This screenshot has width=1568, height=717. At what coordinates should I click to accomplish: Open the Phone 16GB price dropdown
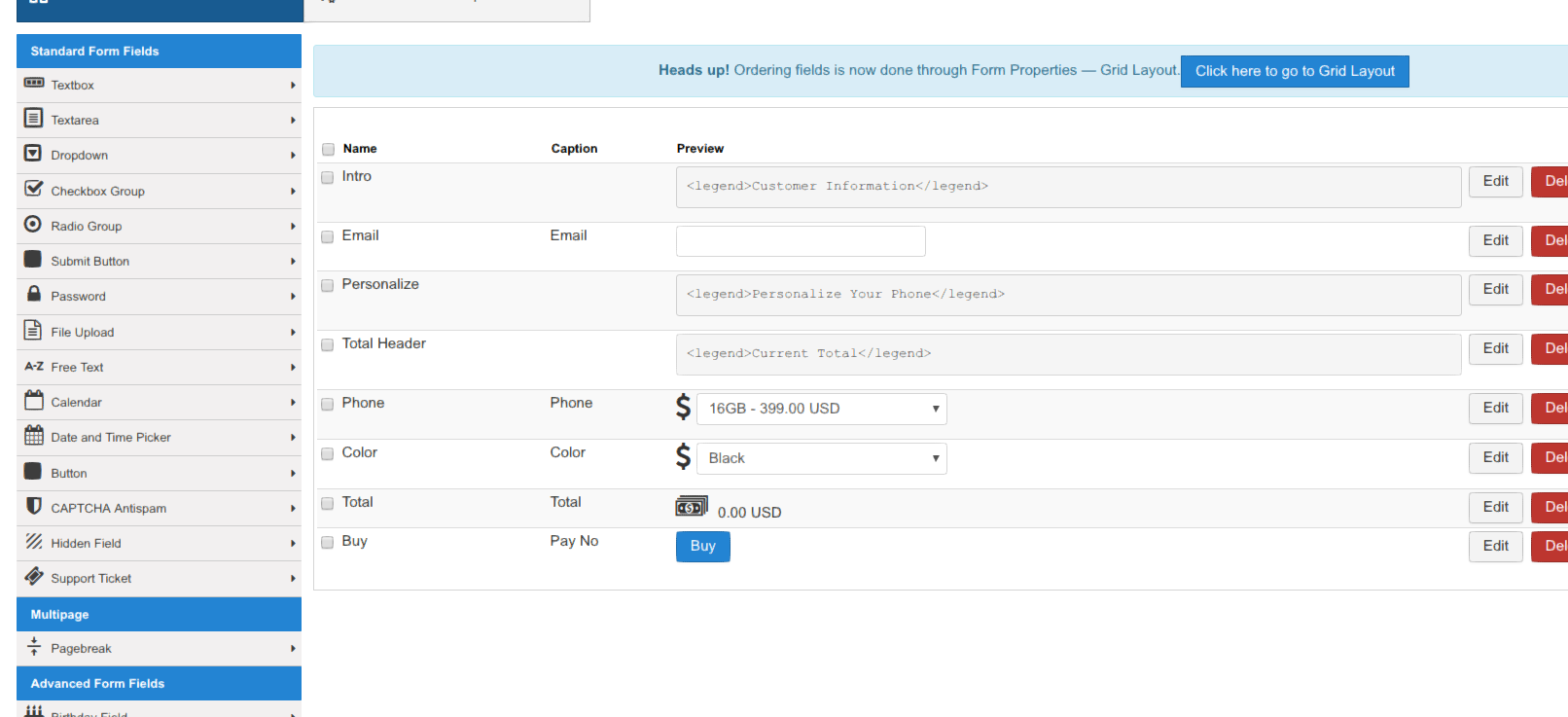pyautogui.click(x=822, y=409)
